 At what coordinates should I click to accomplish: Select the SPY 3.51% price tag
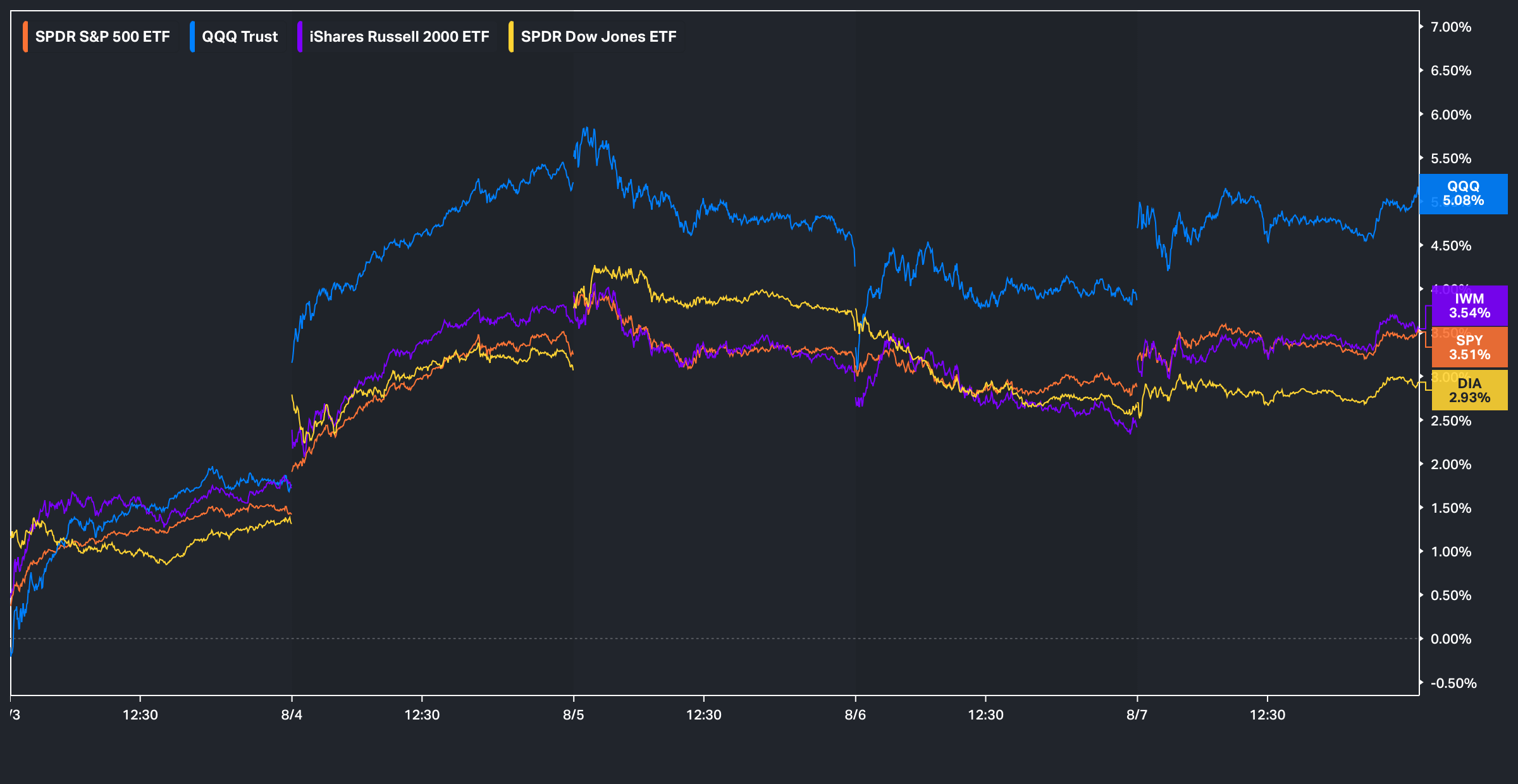(x=1469, y=348)
